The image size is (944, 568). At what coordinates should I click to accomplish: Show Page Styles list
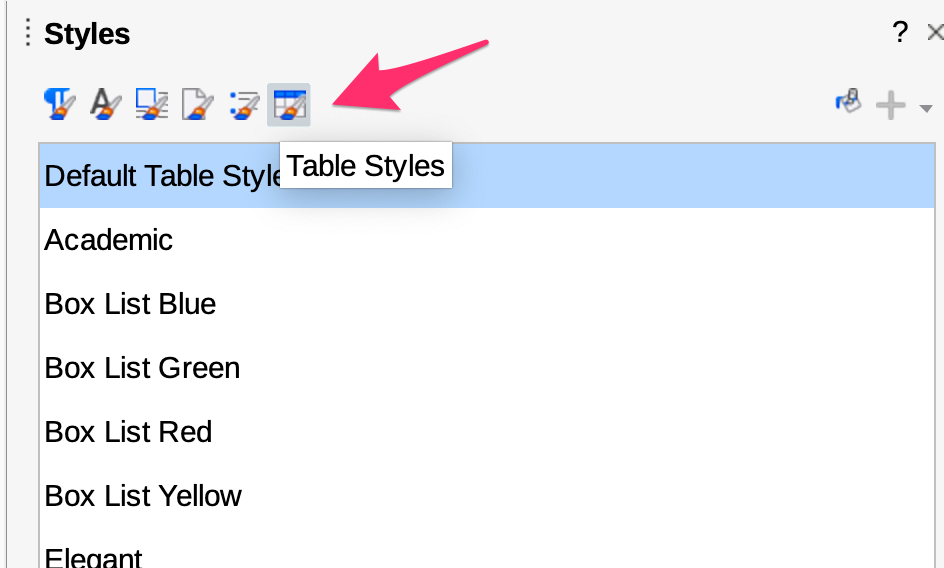point(197,103)
